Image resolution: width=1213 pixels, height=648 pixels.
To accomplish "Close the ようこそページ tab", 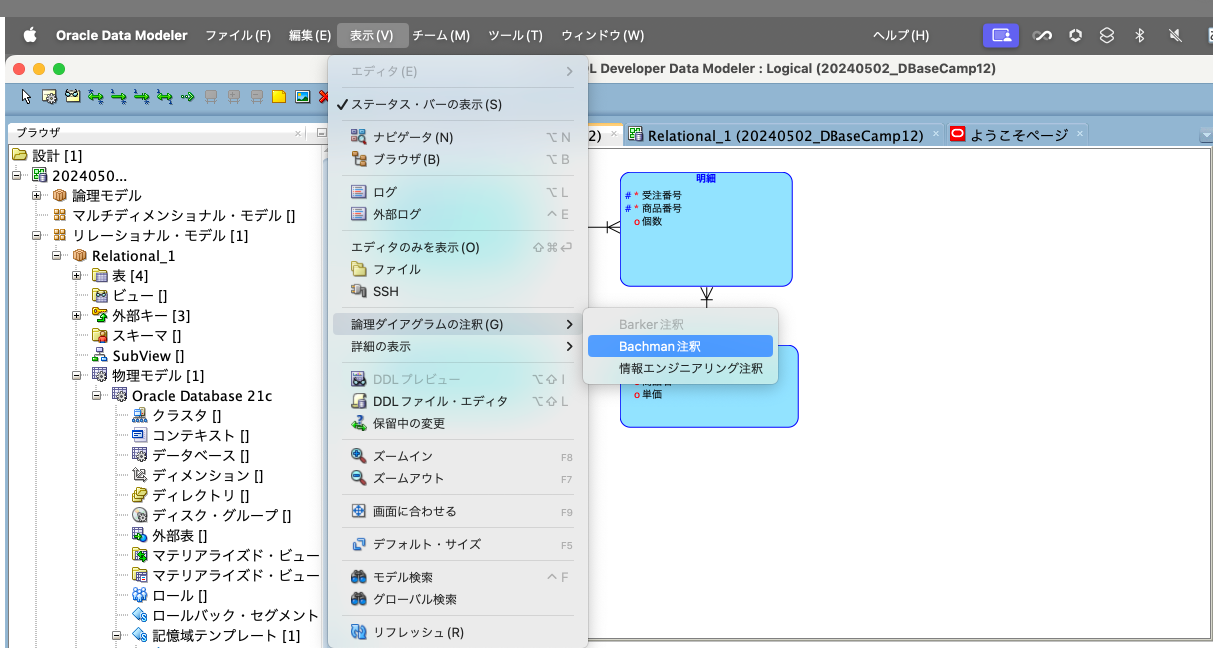I will tap(1082, 134).
